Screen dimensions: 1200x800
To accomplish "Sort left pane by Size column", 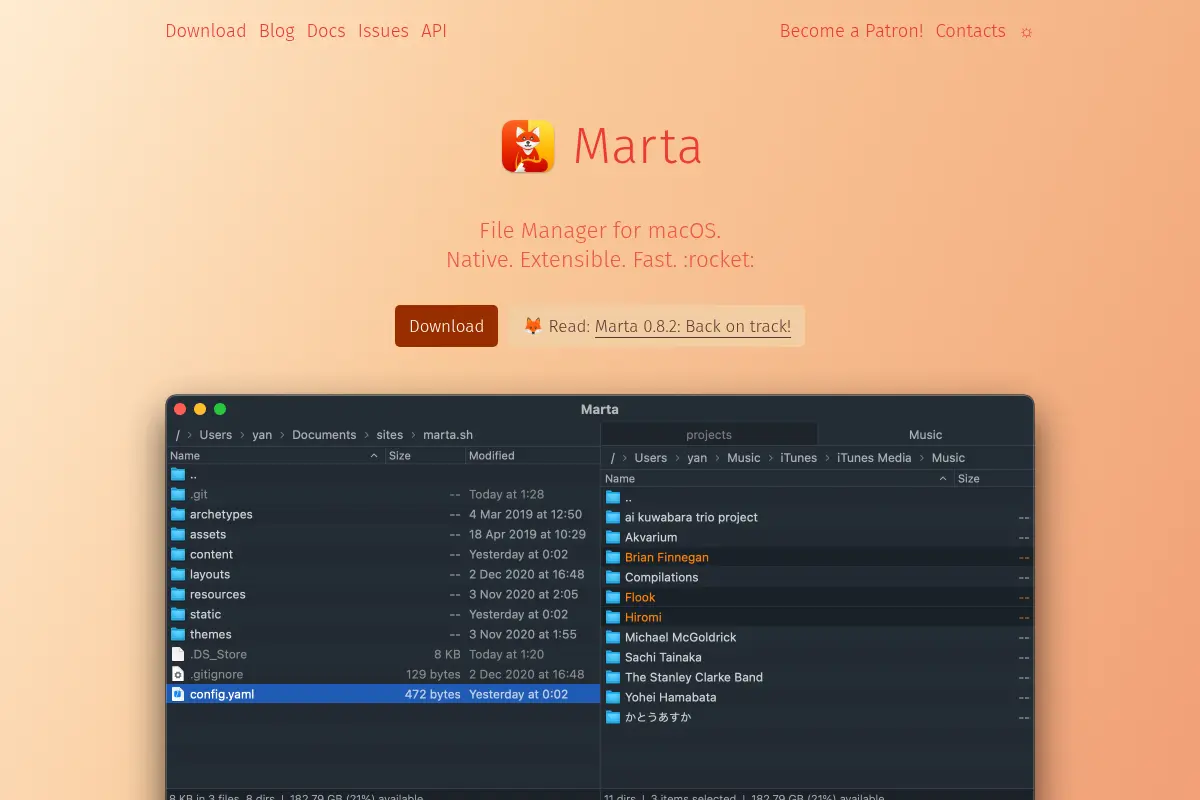I will click(x=425, y=455).
